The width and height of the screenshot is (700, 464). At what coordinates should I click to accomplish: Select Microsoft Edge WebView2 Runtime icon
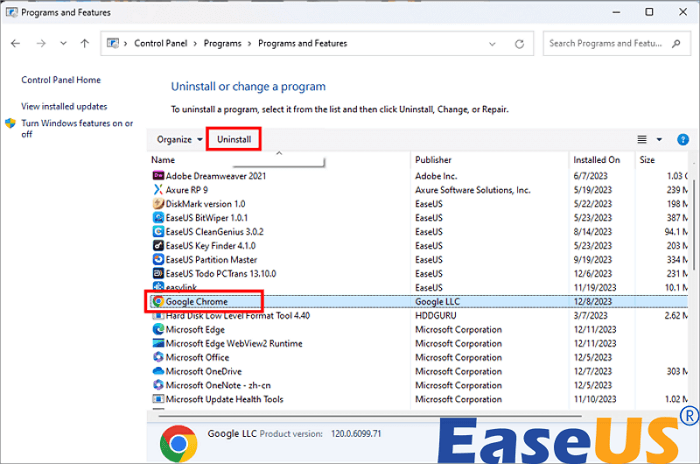(x=158, y=343)
